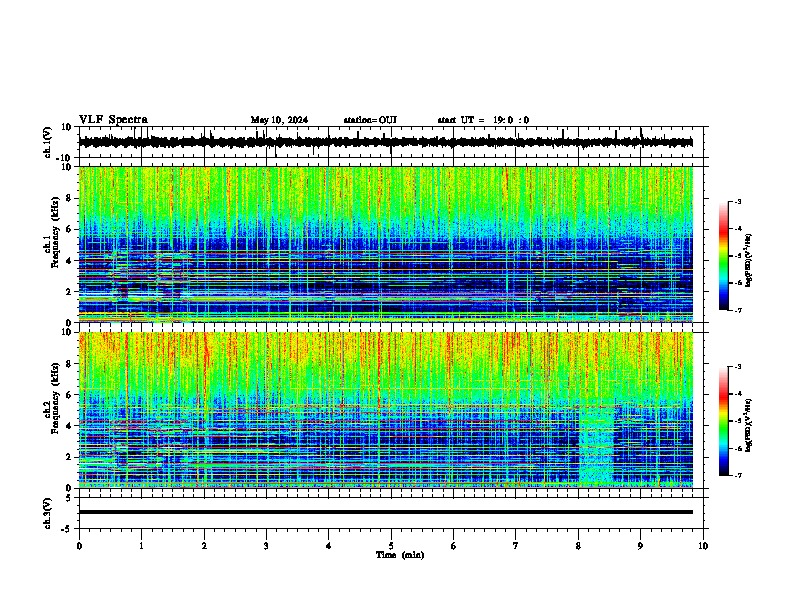Click time axis tick label "4"
This screenshot has height=612, width=792.
click(x=329, y=546)
